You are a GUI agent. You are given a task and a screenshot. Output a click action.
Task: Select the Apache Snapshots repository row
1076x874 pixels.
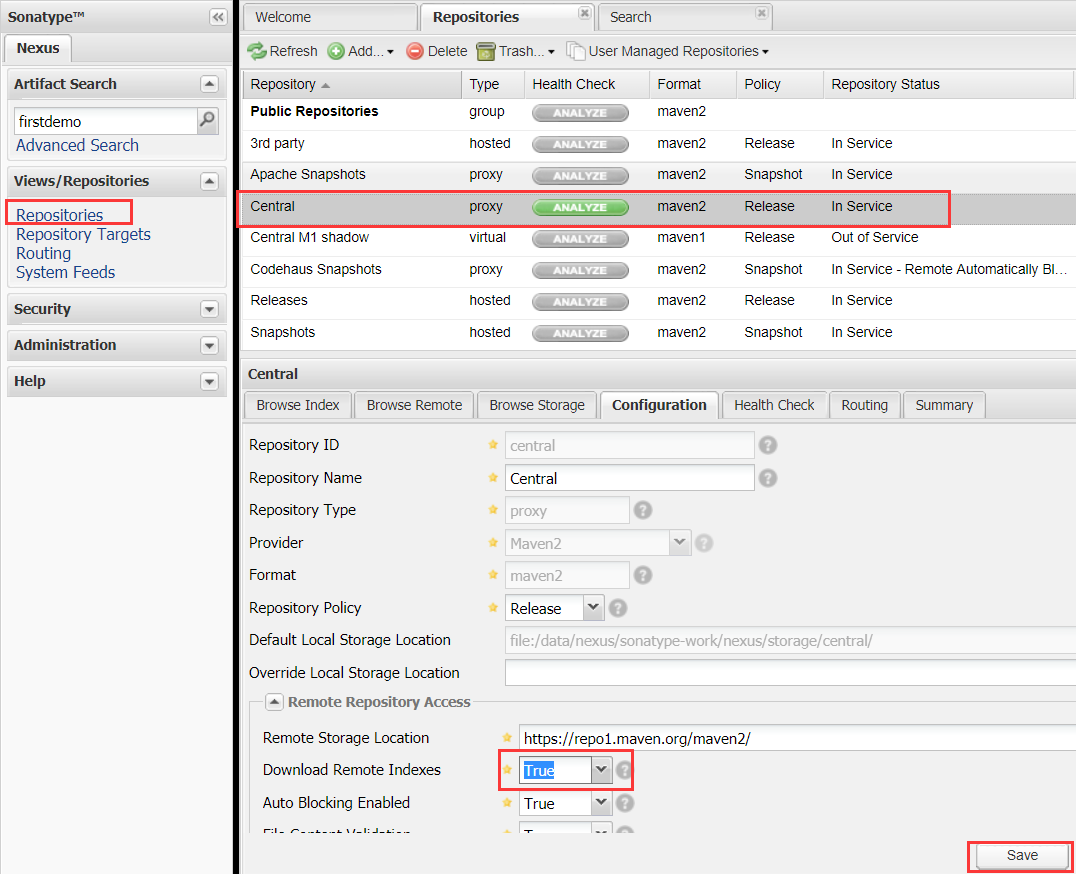point(659,175)
